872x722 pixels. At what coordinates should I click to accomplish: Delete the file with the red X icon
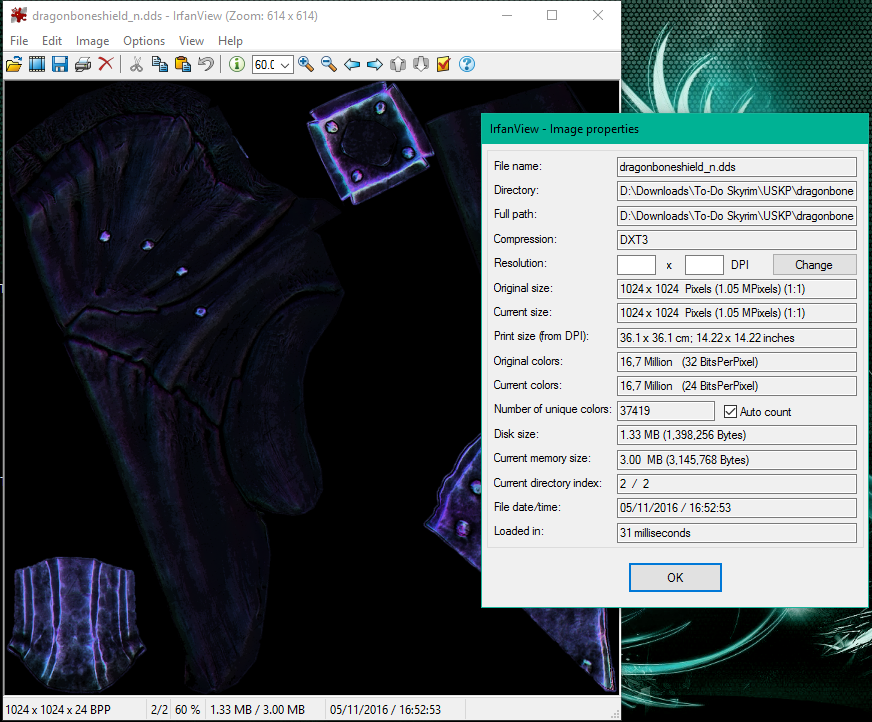coord(105,65)
